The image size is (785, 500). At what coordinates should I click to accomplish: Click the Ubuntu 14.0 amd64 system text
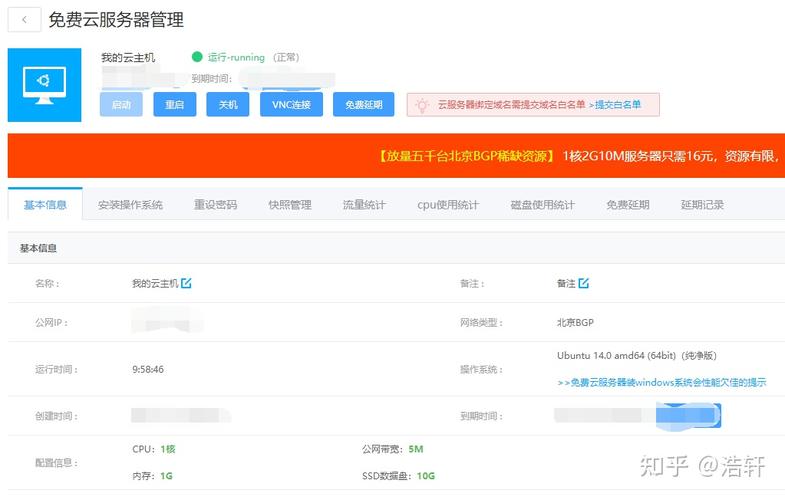point(637,356)
